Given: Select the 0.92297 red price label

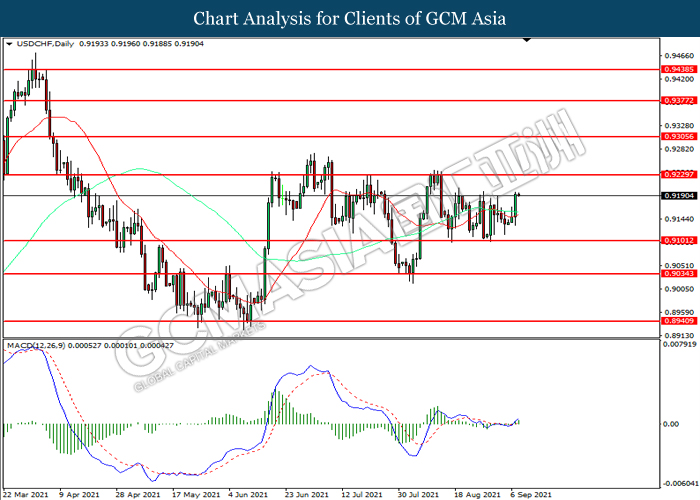Looking at the screenshot, I should tap(679, 174).
